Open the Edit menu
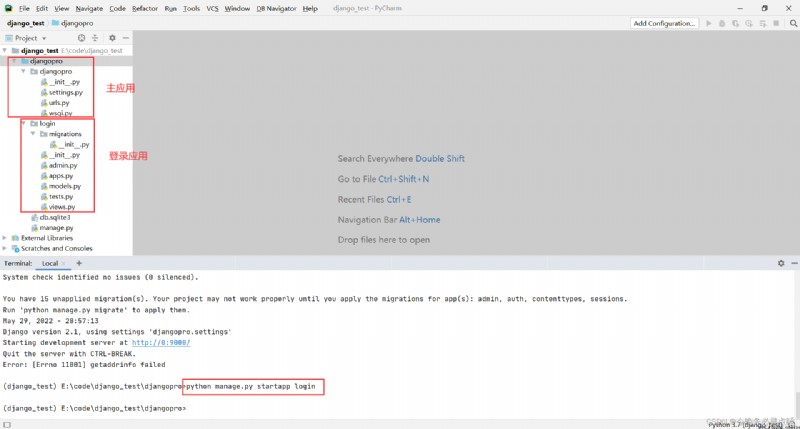Screen dimensions: 800x429 coord(42,9)
